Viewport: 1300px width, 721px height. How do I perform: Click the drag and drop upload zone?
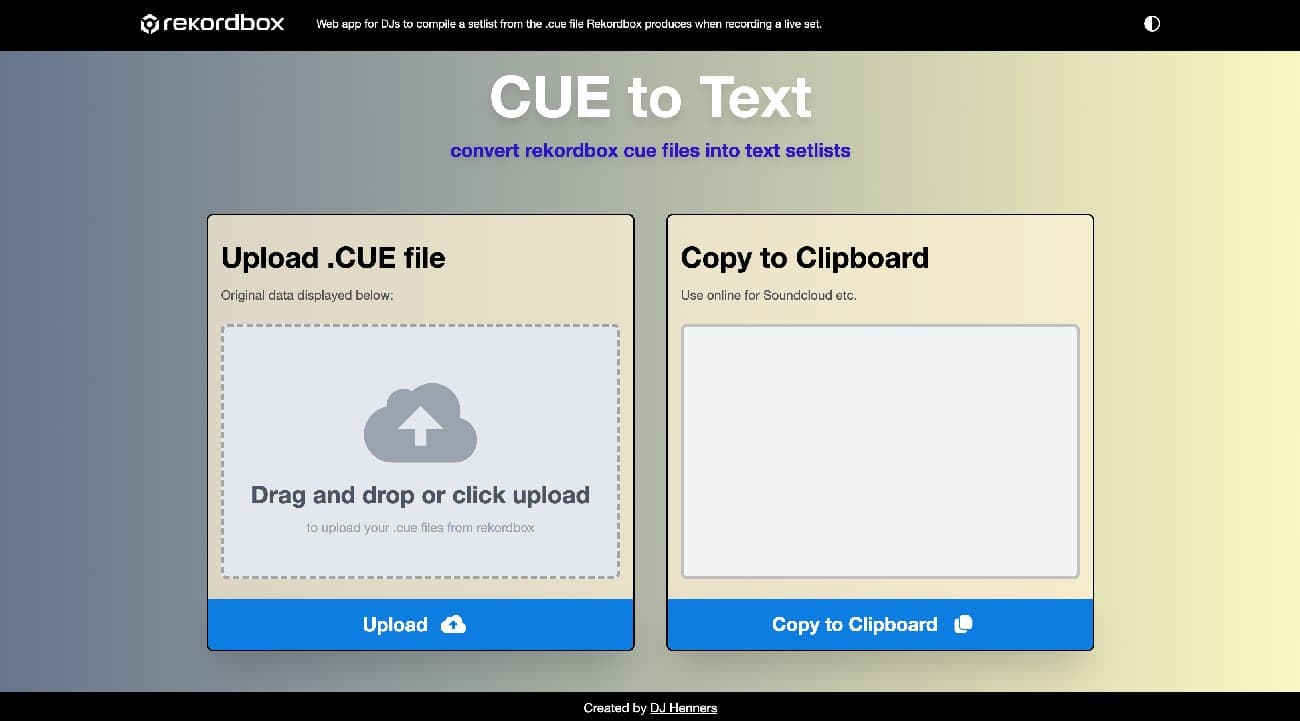[420, 450]
